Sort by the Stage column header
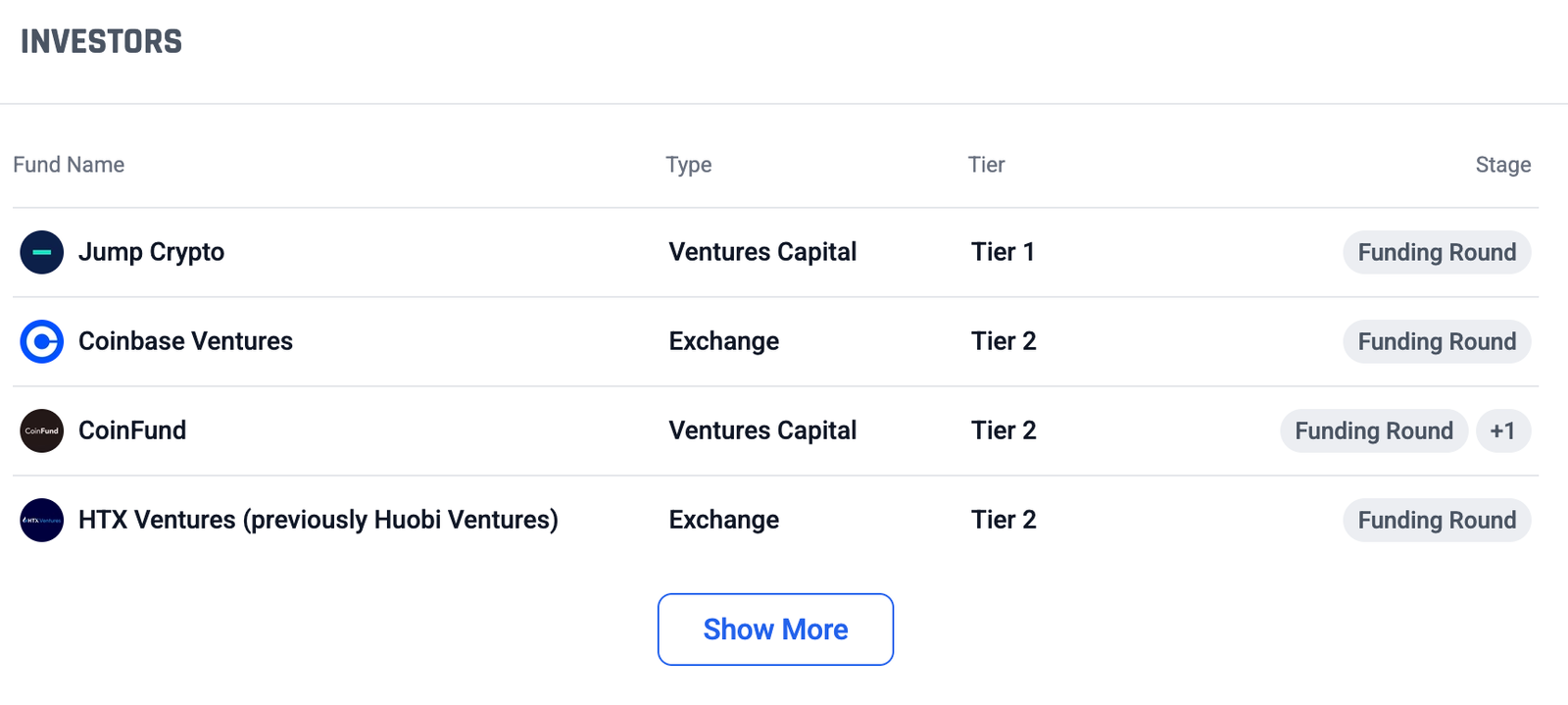This screenshot has height=705, width=1568. click(x=1503, y=165)
